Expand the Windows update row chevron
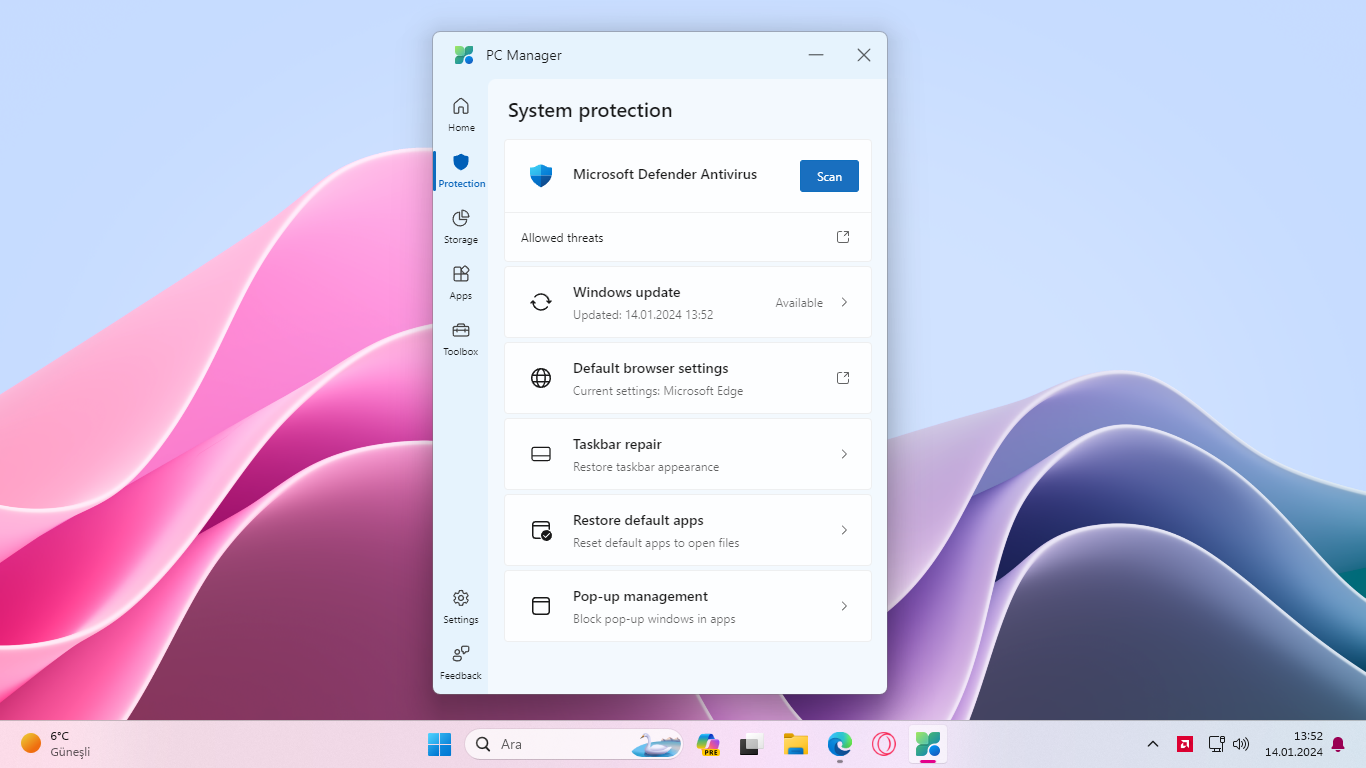Viewport: 1366px width, 768px height. coord(844,302)
